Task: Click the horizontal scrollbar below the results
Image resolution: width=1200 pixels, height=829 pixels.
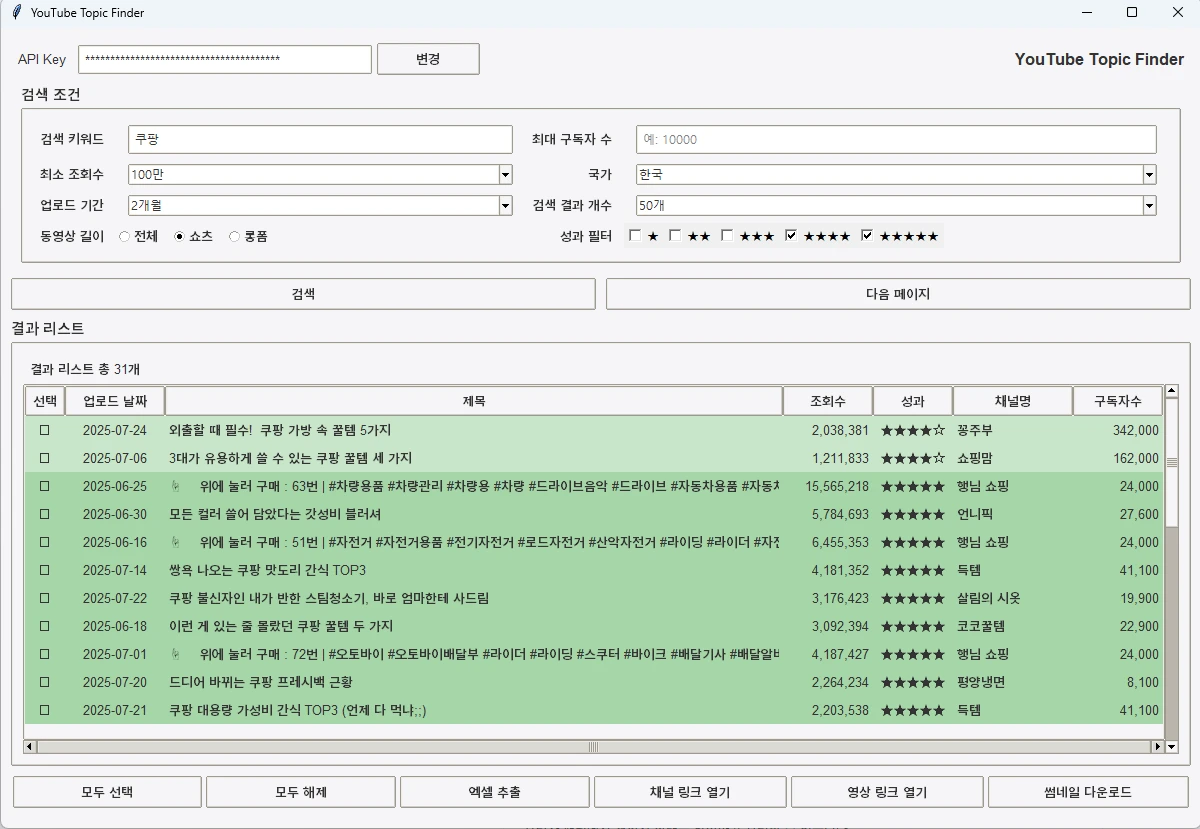Action: pos(594,746)
